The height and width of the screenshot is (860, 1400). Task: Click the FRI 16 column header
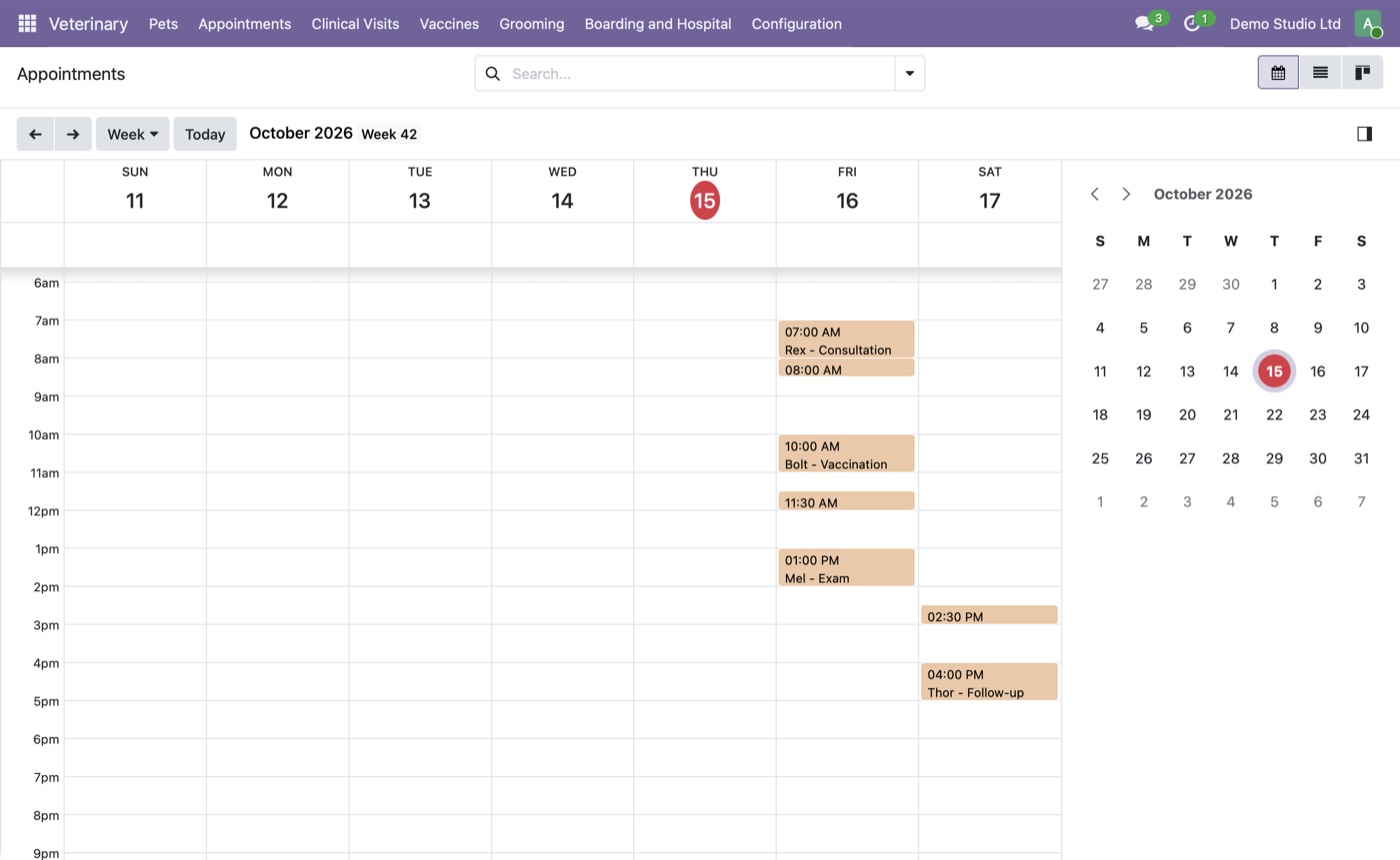click(x=847, y=191)
